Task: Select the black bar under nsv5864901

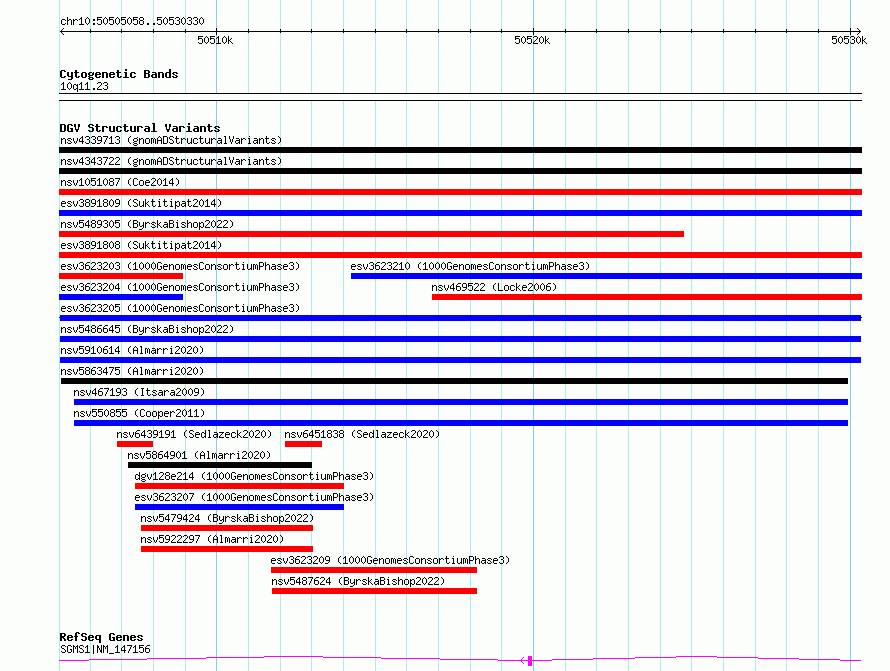Action: 220,465
